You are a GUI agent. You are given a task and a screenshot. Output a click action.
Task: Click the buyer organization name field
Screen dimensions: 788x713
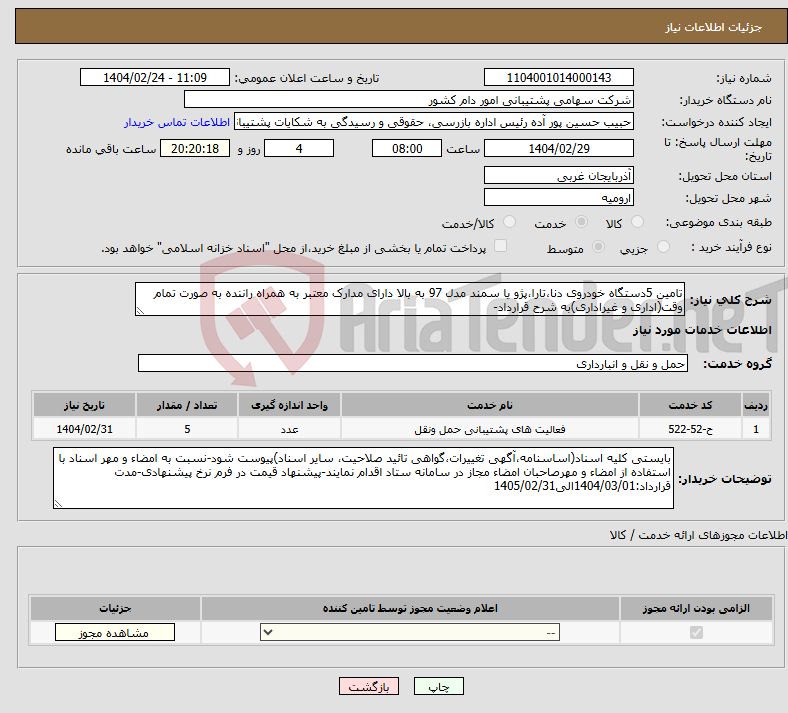click(409, 99)
